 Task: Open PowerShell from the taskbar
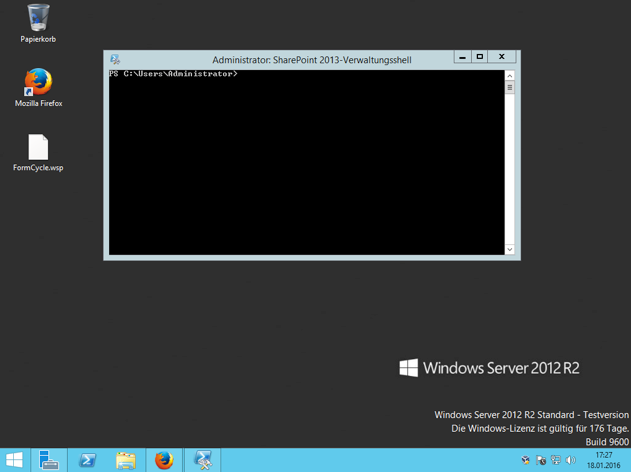(x=88, y=460)
